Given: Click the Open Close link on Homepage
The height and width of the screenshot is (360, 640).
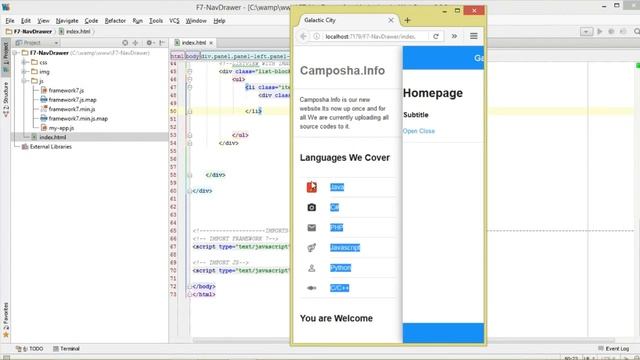Looking at the screenshot, I should 419,131.
